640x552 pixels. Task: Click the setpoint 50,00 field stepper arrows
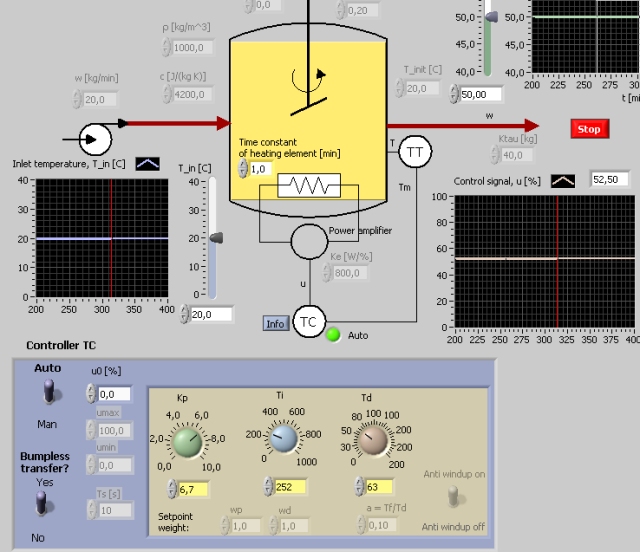pos(454,93)
